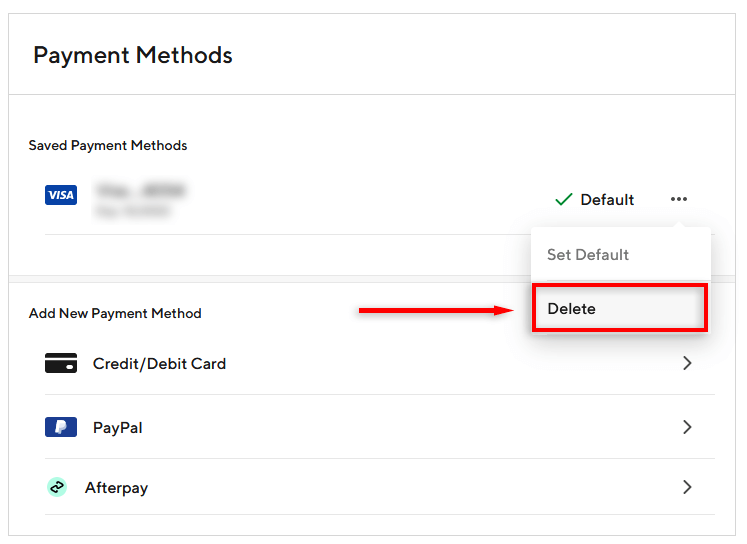Select Set Default from the menu
The height and width of the screenshot is (544, 747).
click(588, 255)
